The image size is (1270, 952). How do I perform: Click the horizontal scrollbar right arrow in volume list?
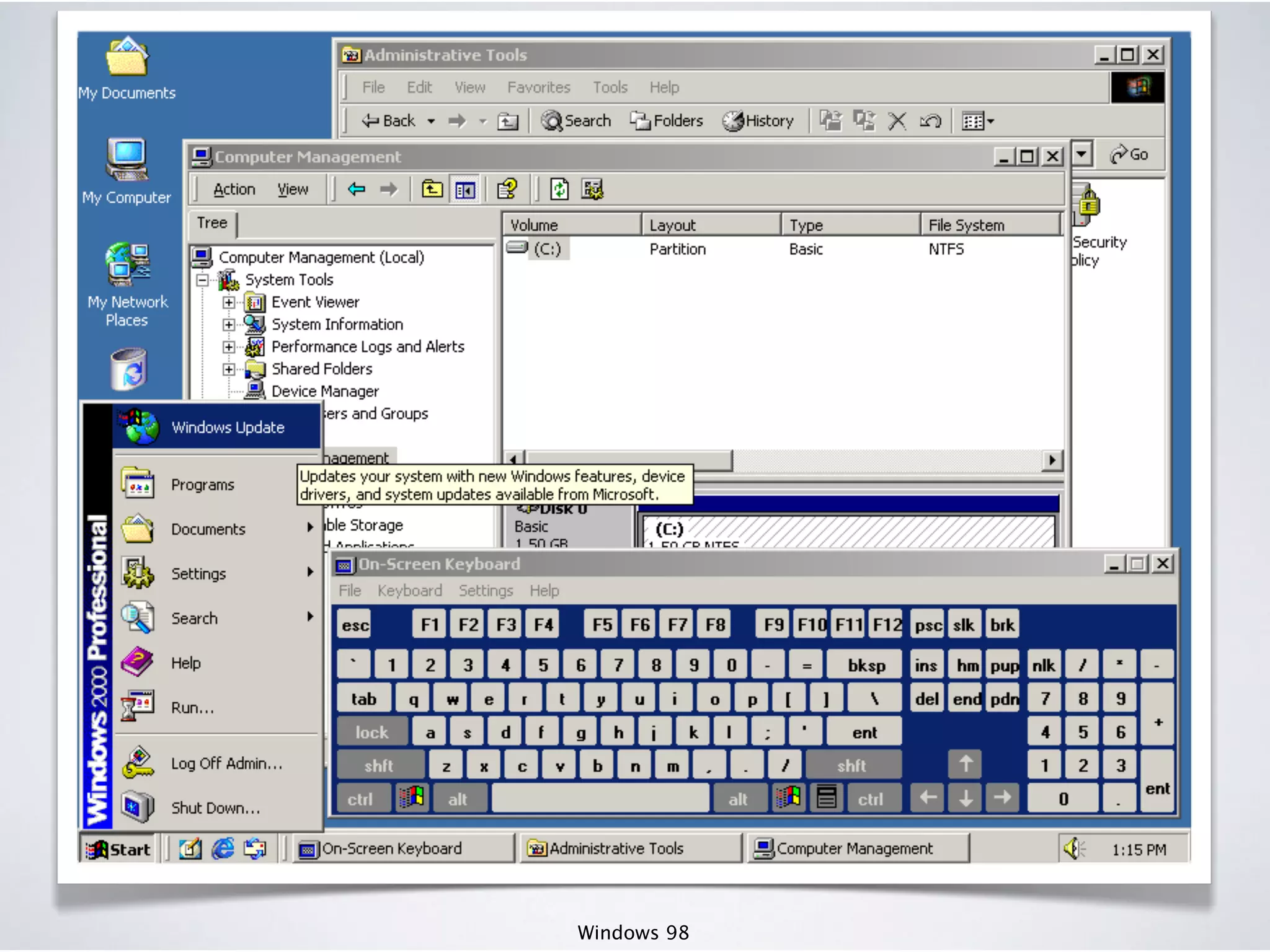pos(1052,460)
